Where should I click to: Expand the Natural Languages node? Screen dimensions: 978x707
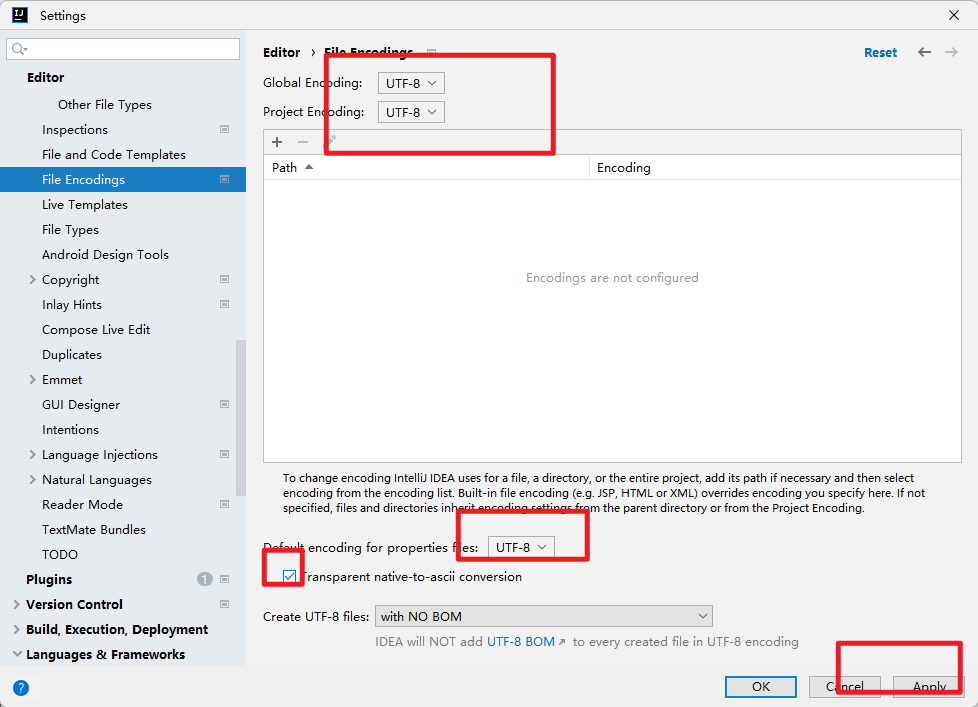[x=32, y=479]
